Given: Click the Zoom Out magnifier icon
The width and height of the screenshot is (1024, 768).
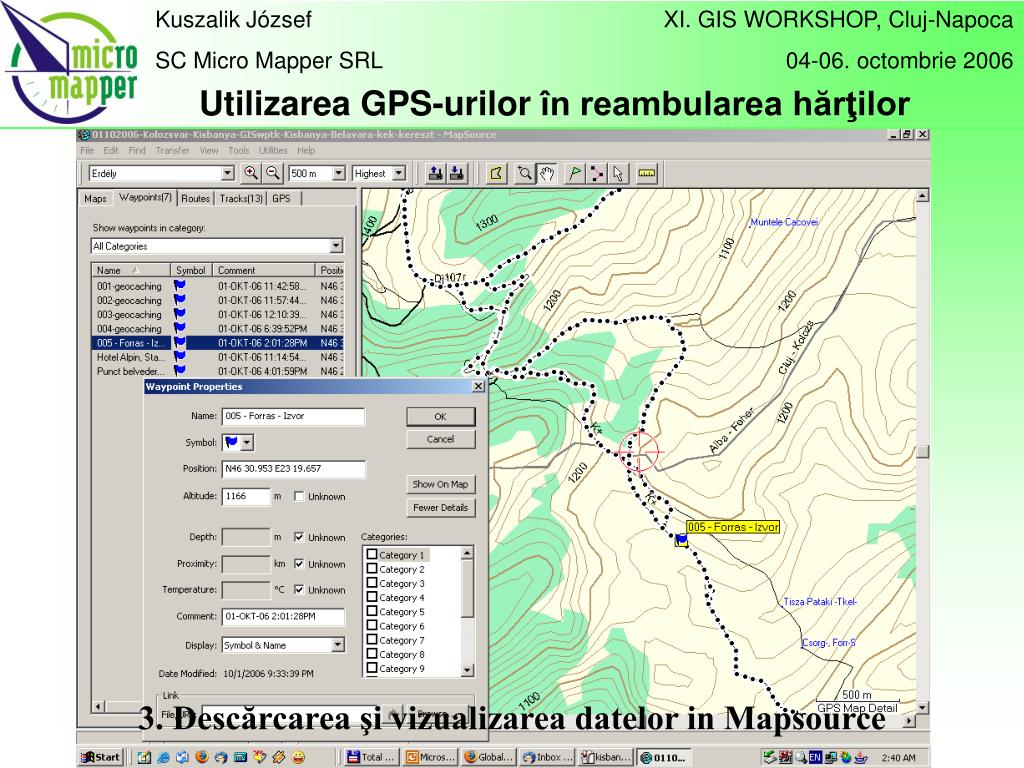Looking at the screenshot, I should click(x=273, y=173).
